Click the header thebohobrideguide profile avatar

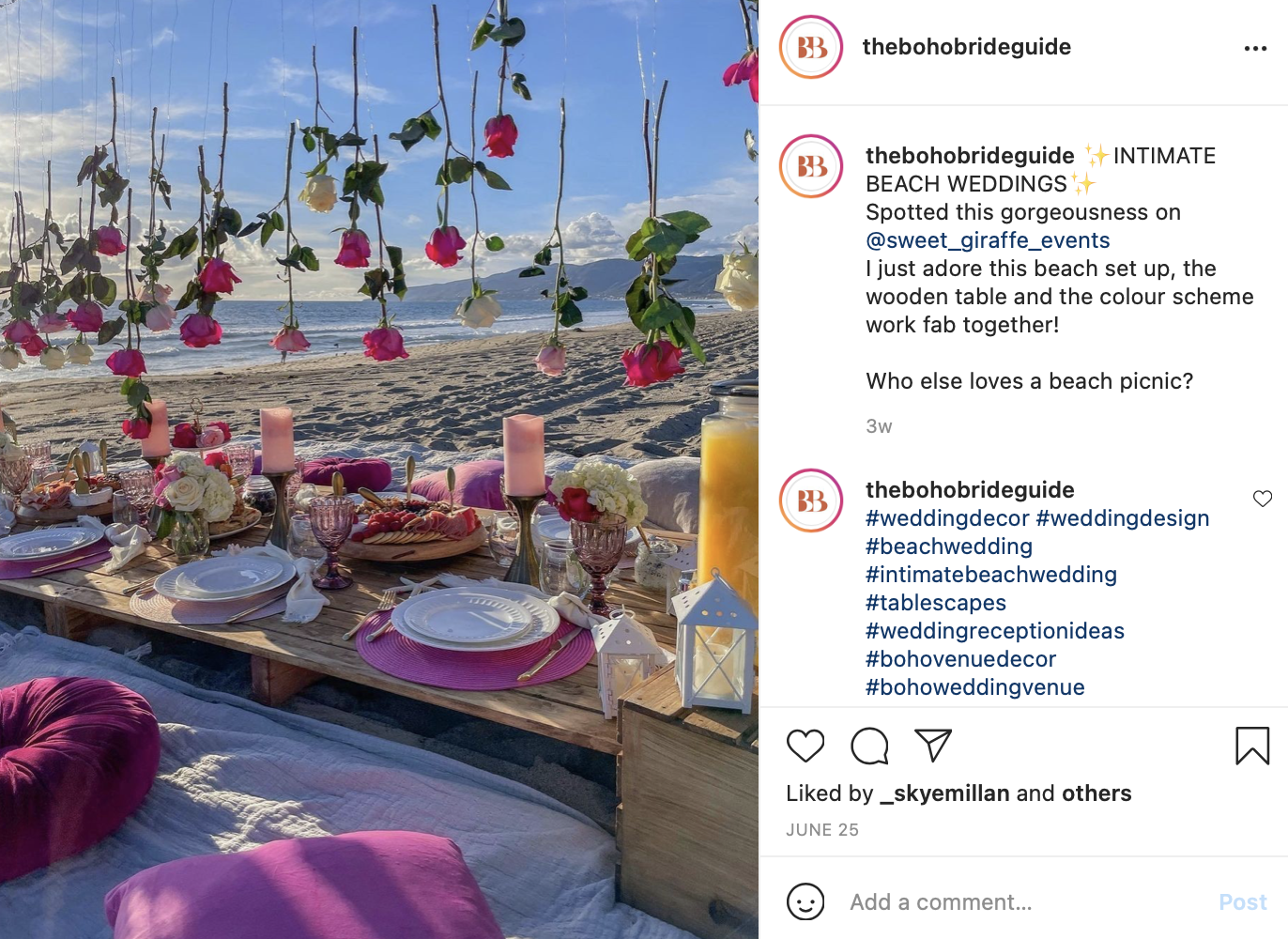811,47
